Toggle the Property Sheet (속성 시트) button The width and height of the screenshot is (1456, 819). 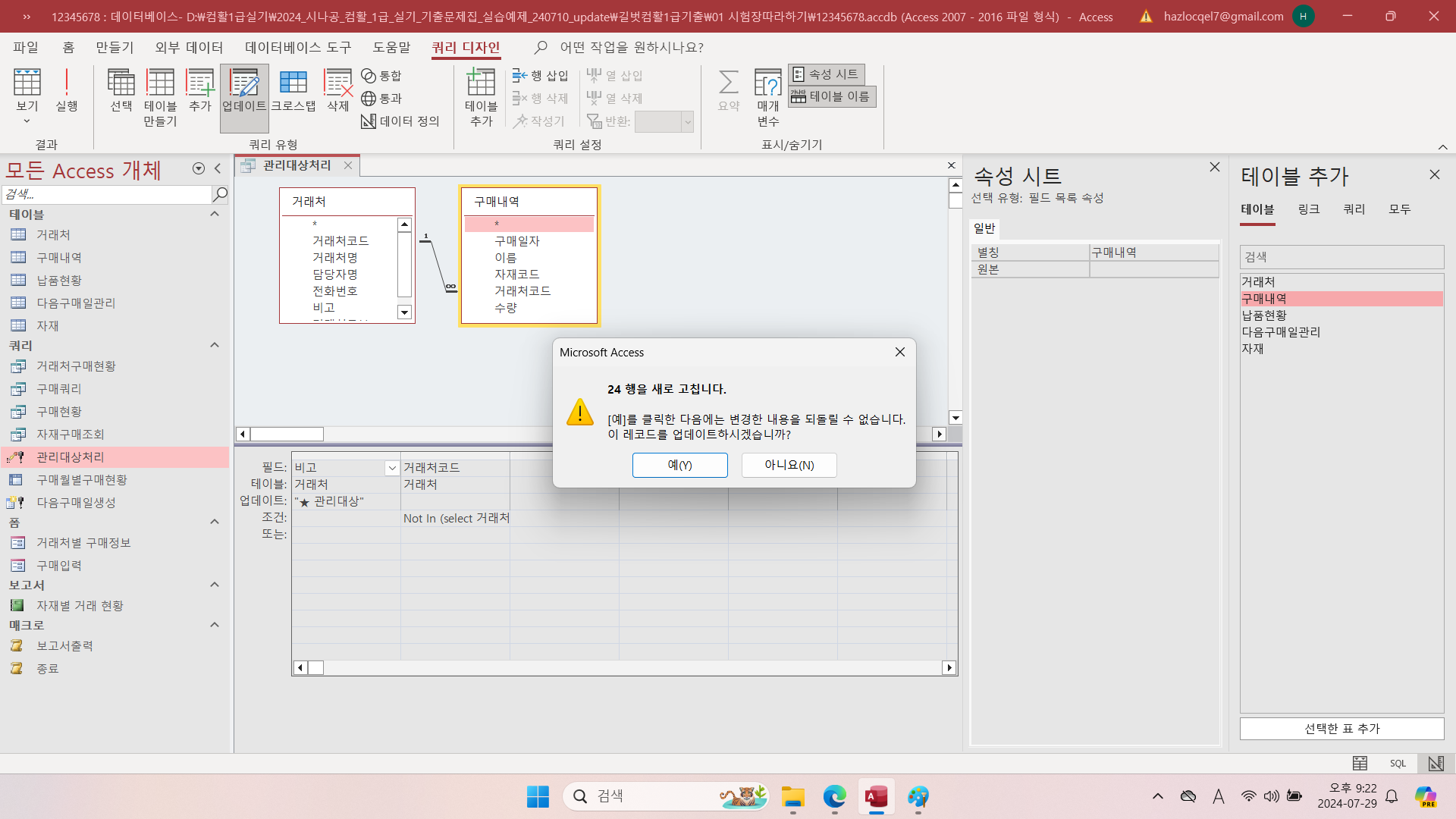pos(826,74)
